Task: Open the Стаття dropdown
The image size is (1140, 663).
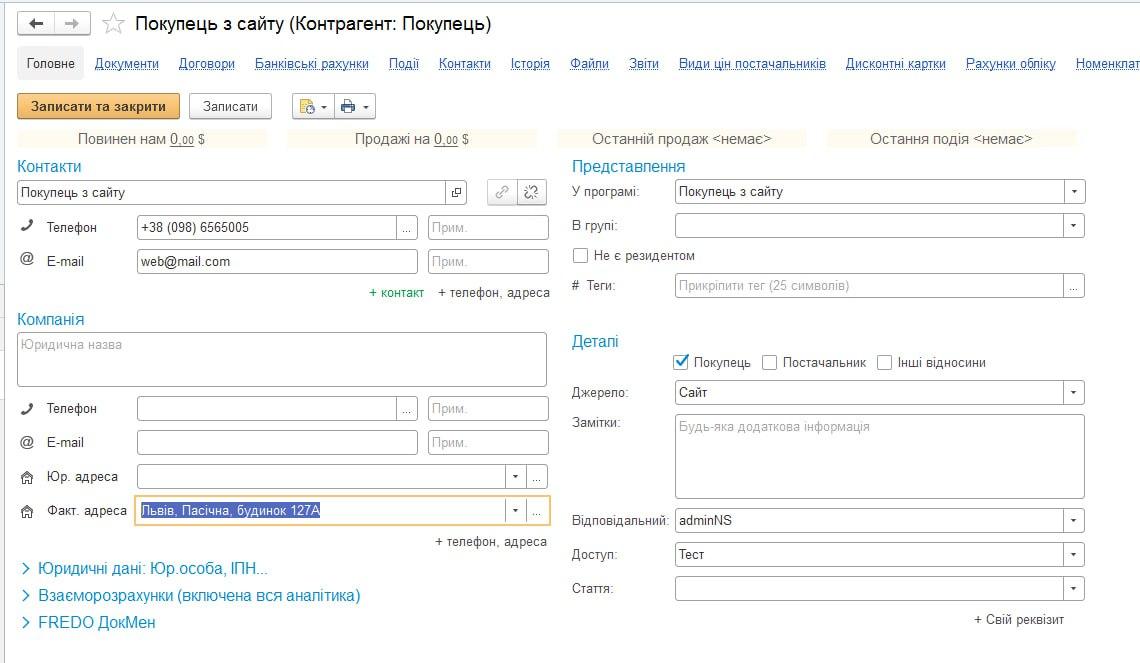Action: [x=1074, y=589]
